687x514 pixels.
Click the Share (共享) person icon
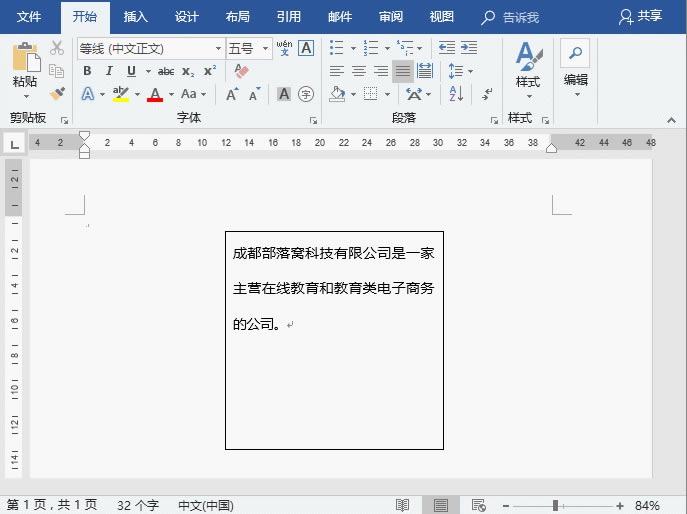click(x=626, y=17)
